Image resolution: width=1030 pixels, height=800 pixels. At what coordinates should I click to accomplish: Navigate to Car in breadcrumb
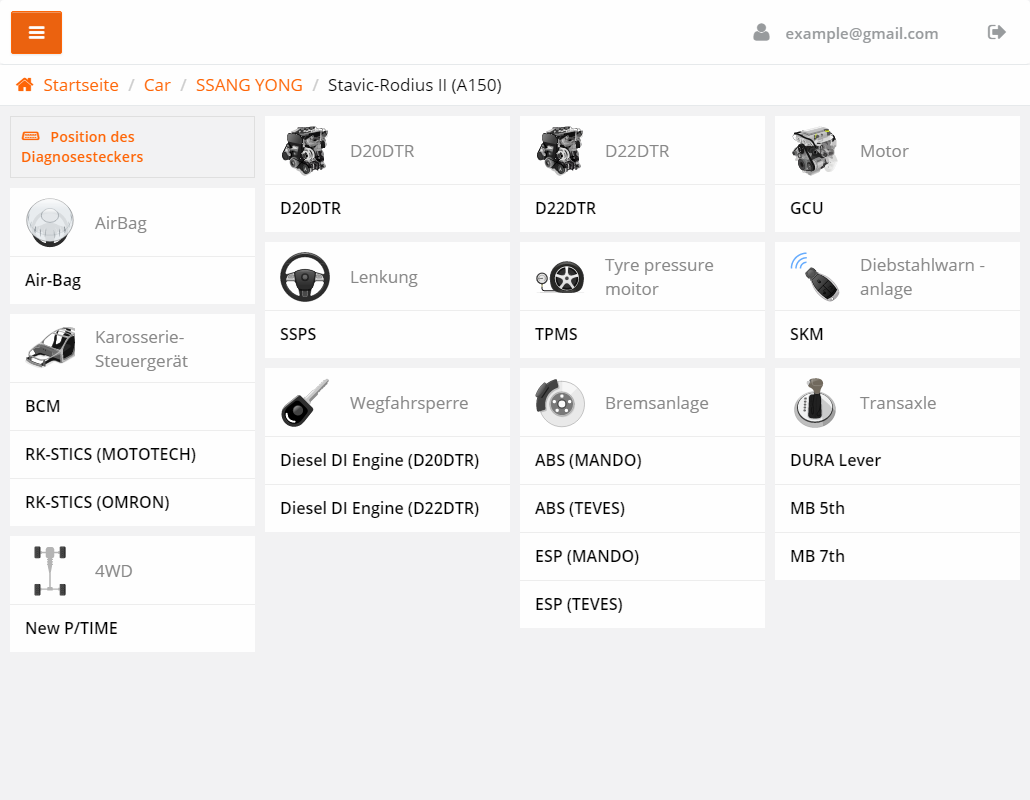point(157,86)
